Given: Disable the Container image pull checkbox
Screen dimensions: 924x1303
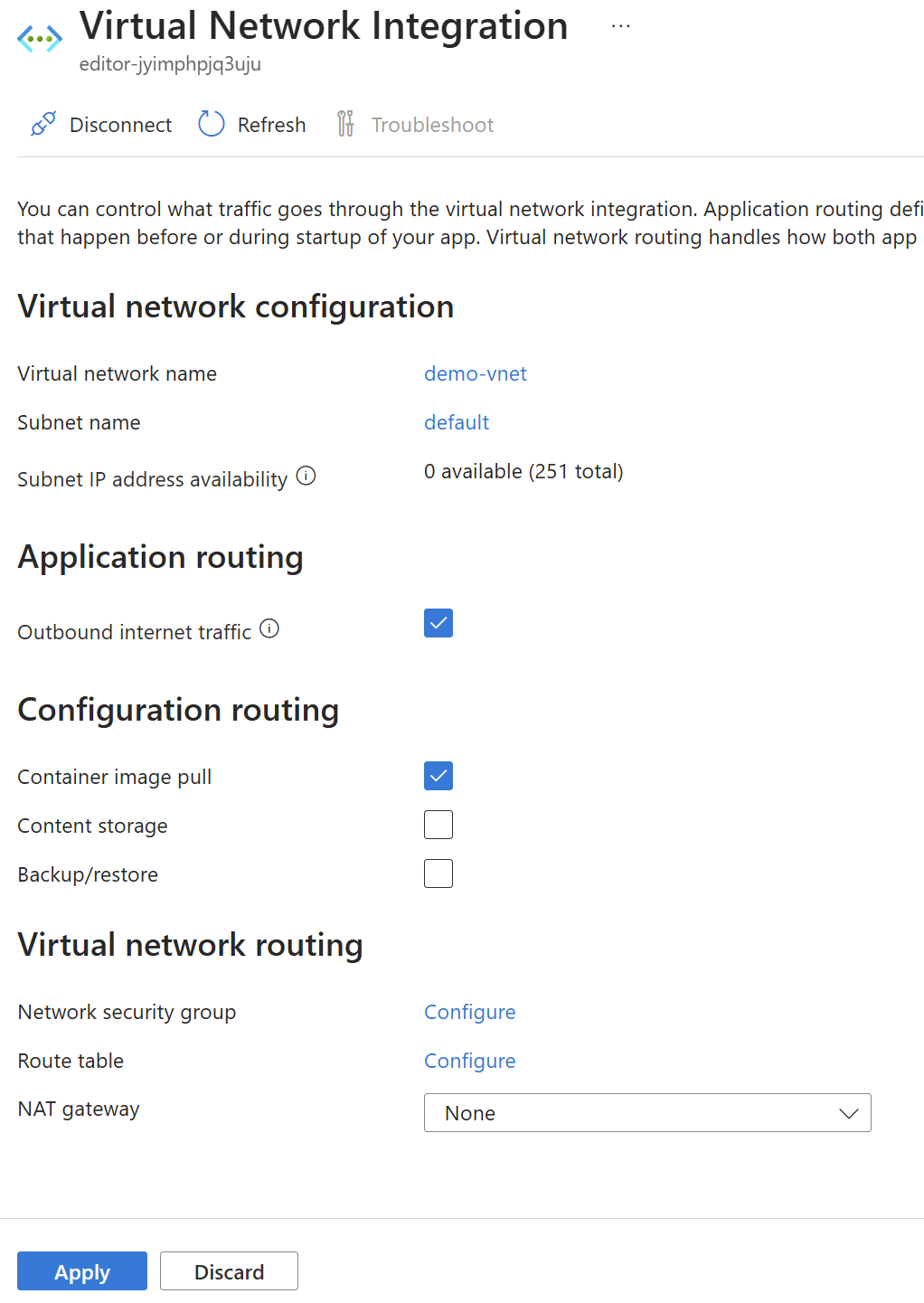Looking at the screenshot, I should tap(438, 776).
